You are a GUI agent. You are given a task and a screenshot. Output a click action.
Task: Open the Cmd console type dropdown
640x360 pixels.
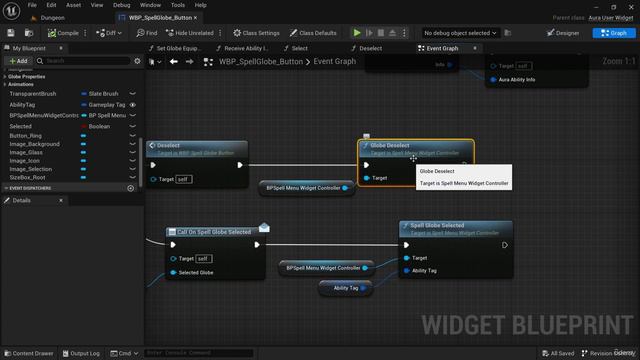pos(124,353)
